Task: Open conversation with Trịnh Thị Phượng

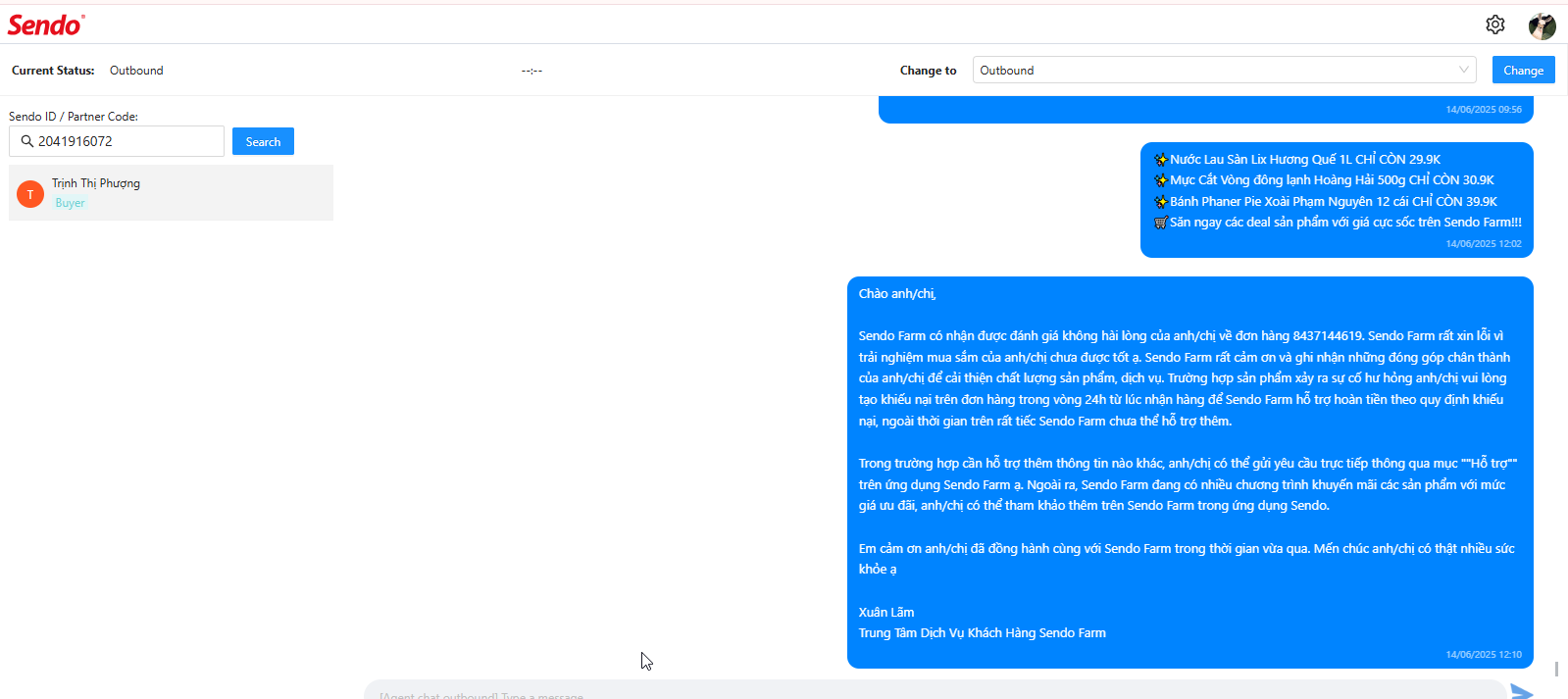Action: point(171,192)
